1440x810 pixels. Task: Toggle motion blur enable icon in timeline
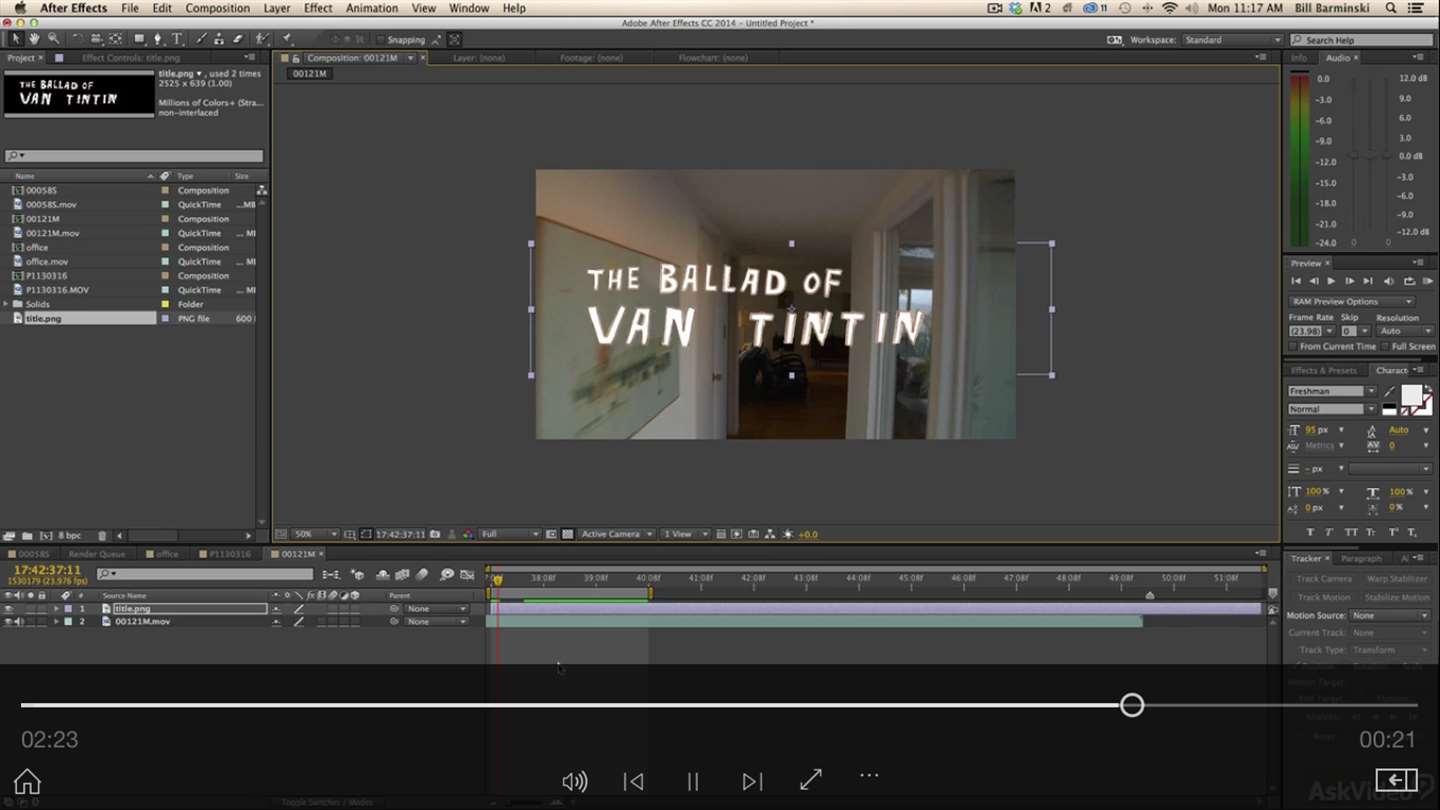coord(422,575)
